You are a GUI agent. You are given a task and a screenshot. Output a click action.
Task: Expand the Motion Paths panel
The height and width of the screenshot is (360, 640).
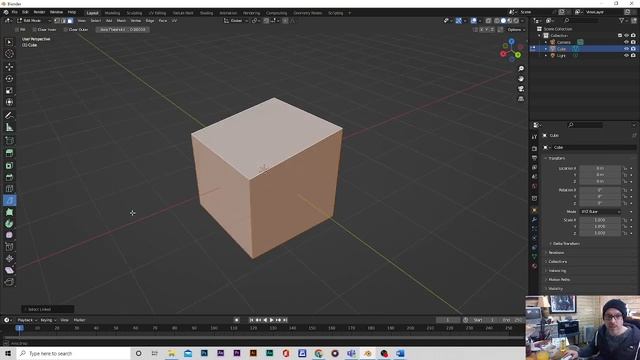[558, 280]
